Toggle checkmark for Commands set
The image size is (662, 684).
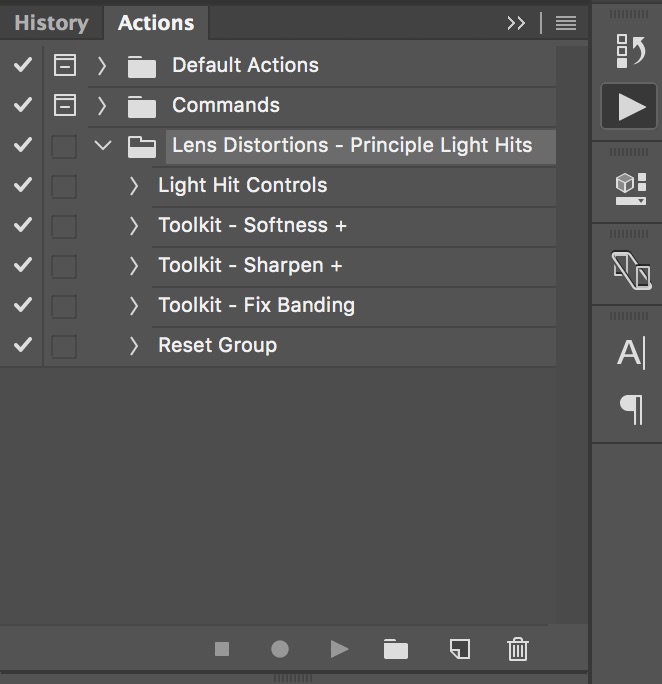(x=22, y=105)
